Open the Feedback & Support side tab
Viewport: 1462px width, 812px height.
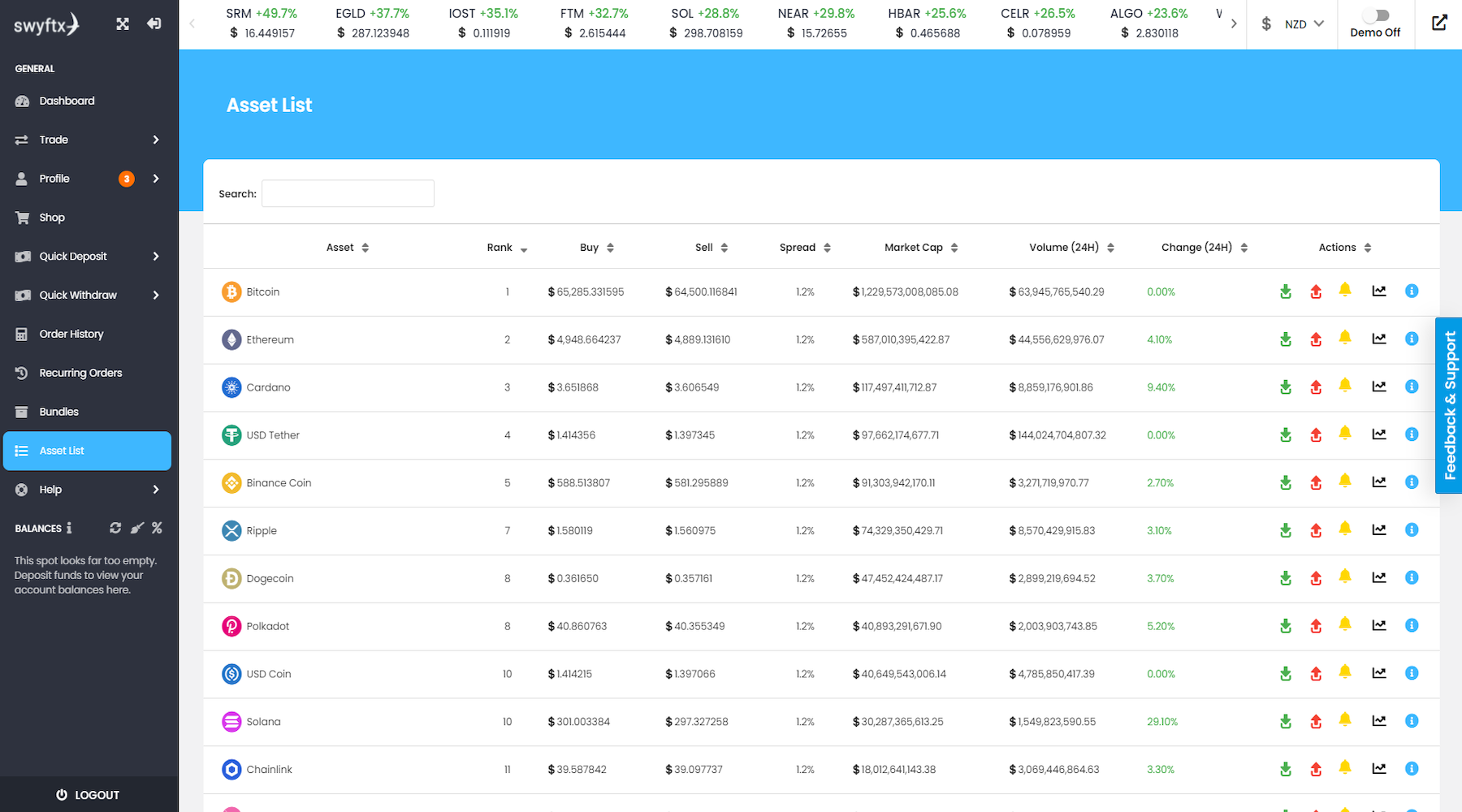click(x=1449, y=405)
